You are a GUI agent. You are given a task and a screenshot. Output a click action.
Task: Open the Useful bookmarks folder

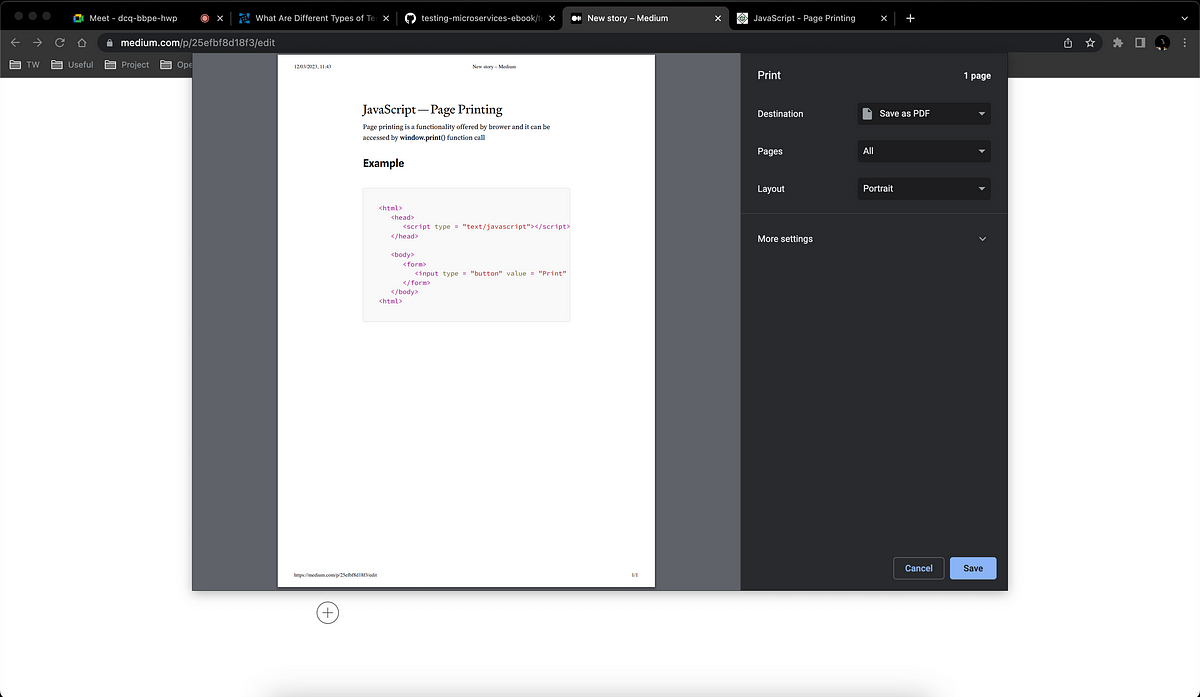pos(72,65)
